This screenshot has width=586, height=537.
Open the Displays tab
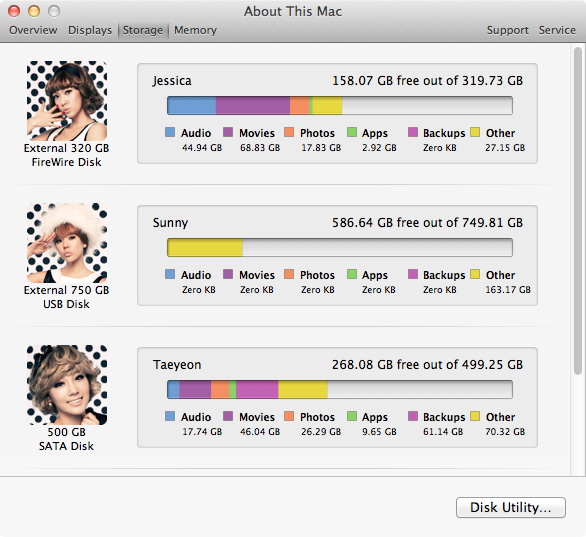pos(90,30)
